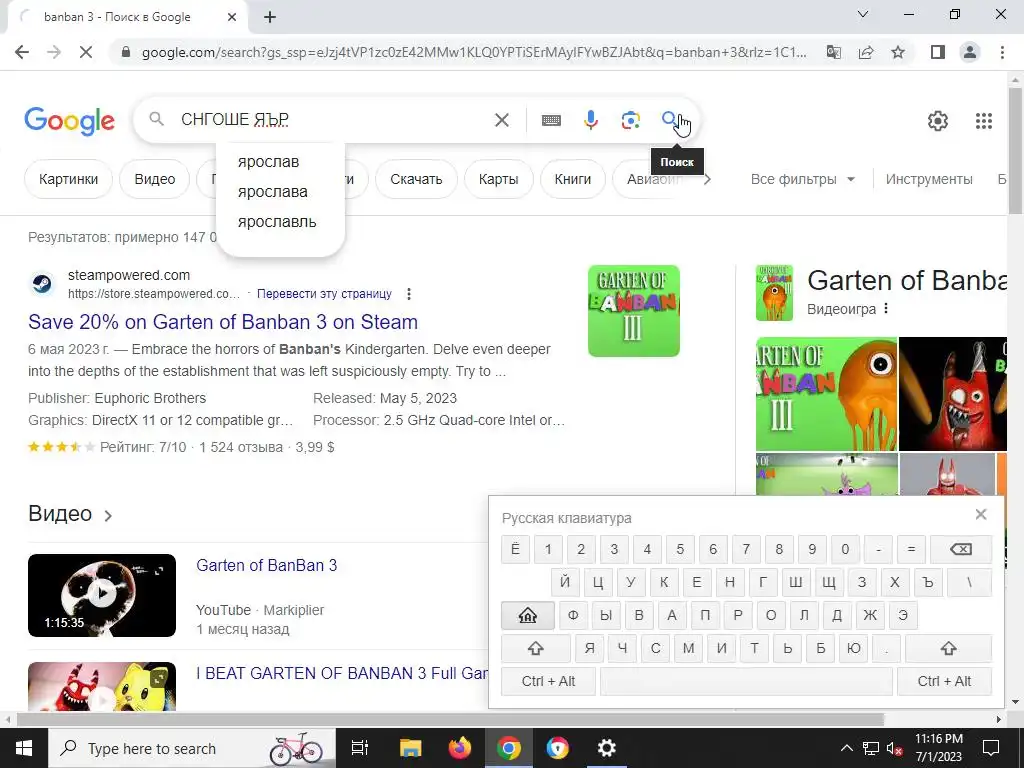Tap the Й key on virtual keyboard

tap(565, 582)
